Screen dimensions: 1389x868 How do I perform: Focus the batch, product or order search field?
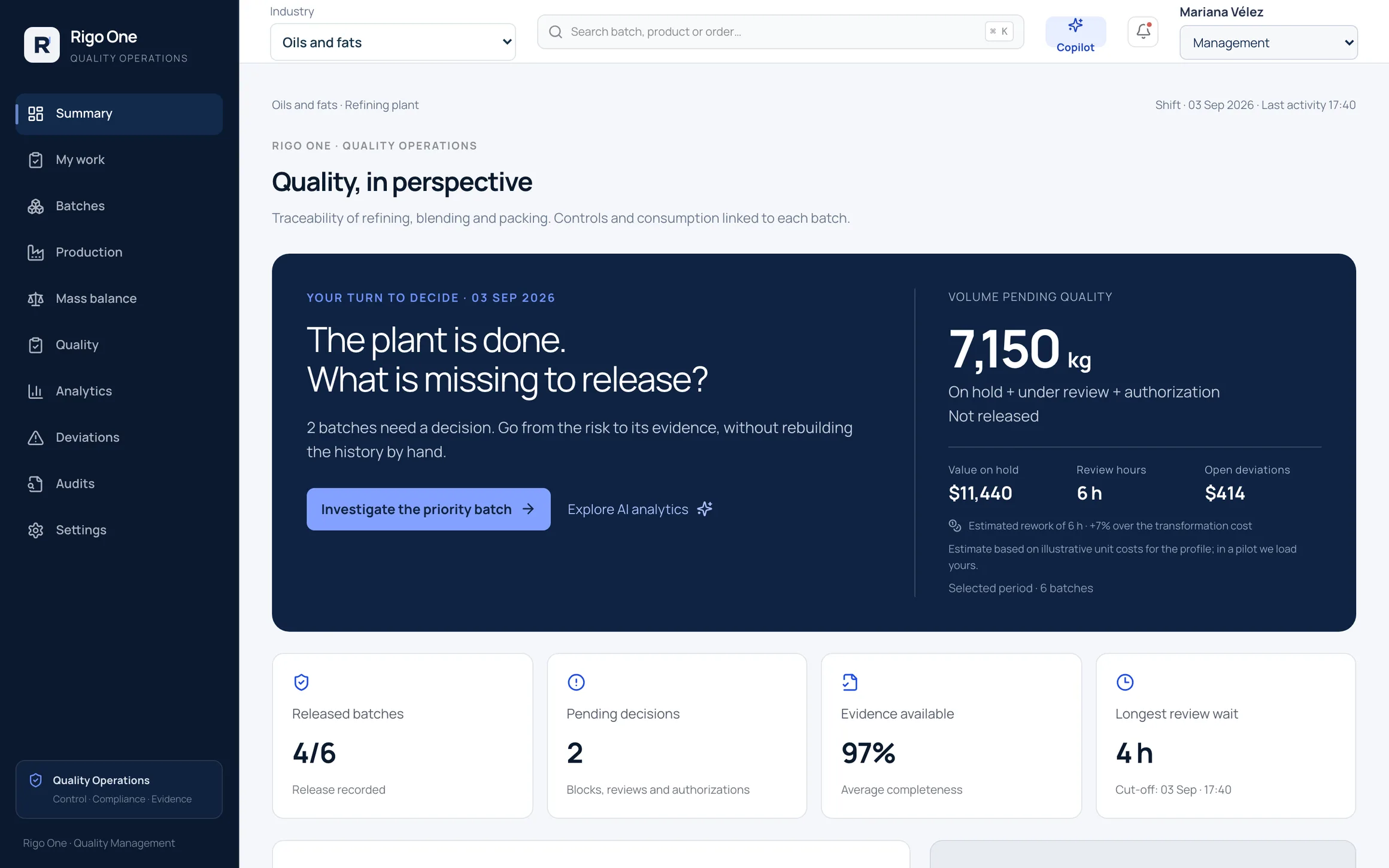[780, 32]
